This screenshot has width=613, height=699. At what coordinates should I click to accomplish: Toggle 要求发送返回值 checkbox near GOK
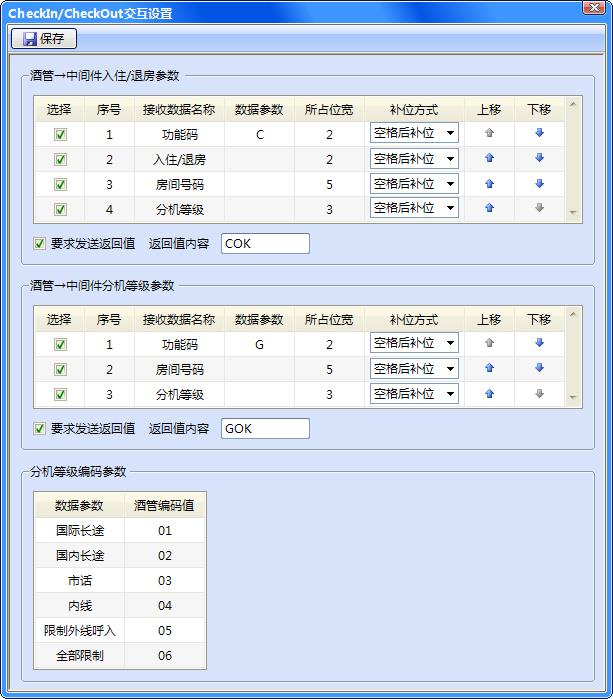[x=40, y=428]
